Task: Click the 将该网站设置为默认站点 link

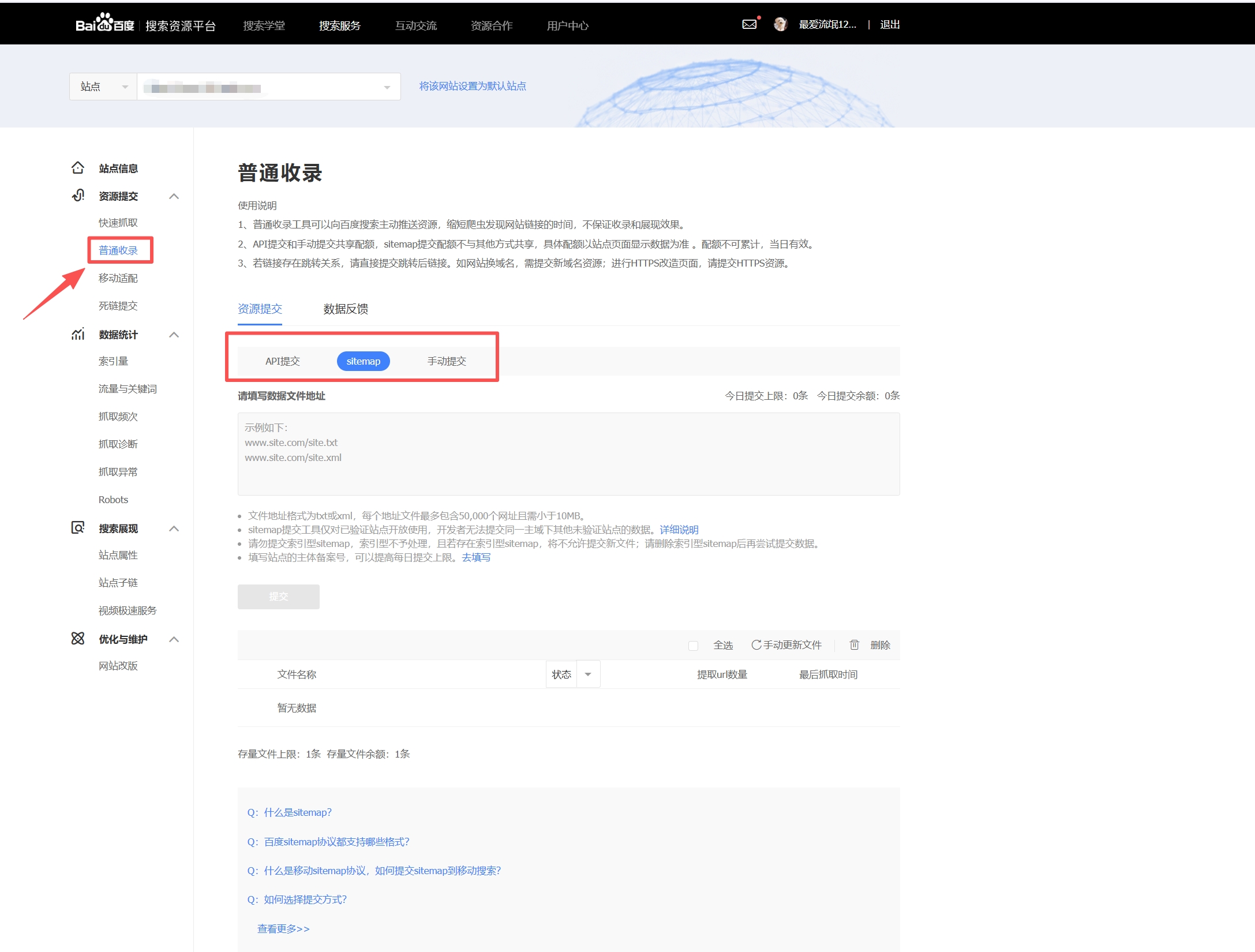Action: [472, 86]
